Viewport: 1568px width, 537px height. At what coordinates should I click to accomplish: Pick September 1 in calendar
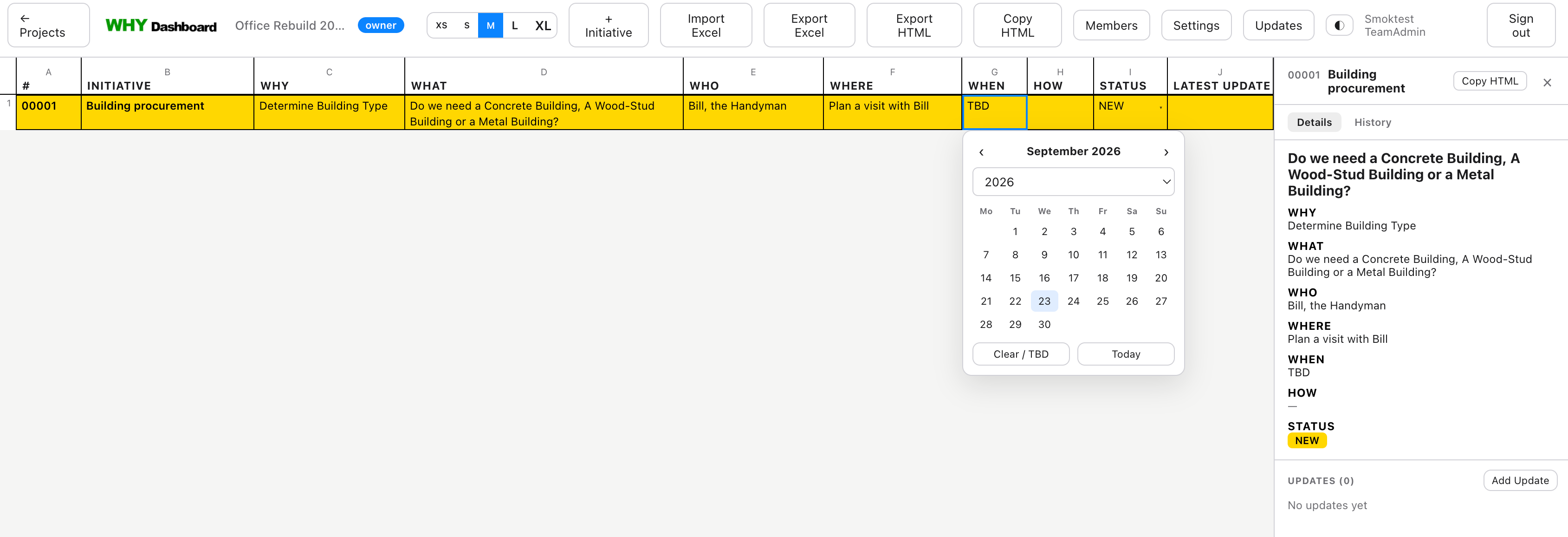click(x=1015, y=232)
